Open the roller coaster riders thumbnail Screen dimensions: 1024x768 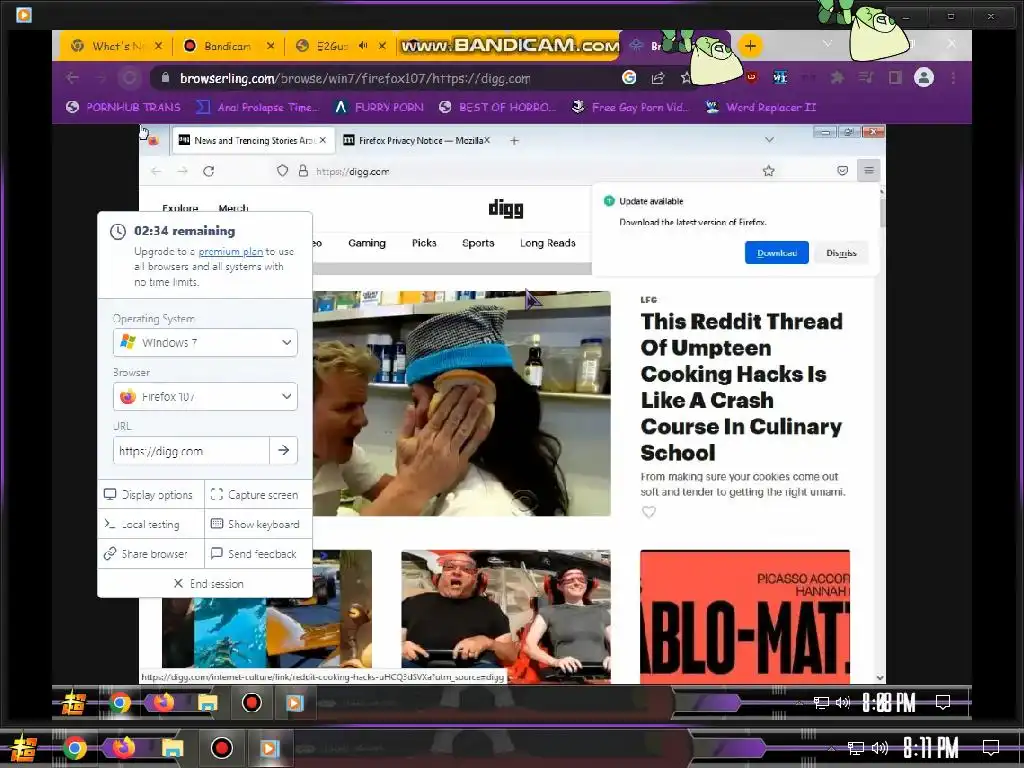tap(505, 616)
